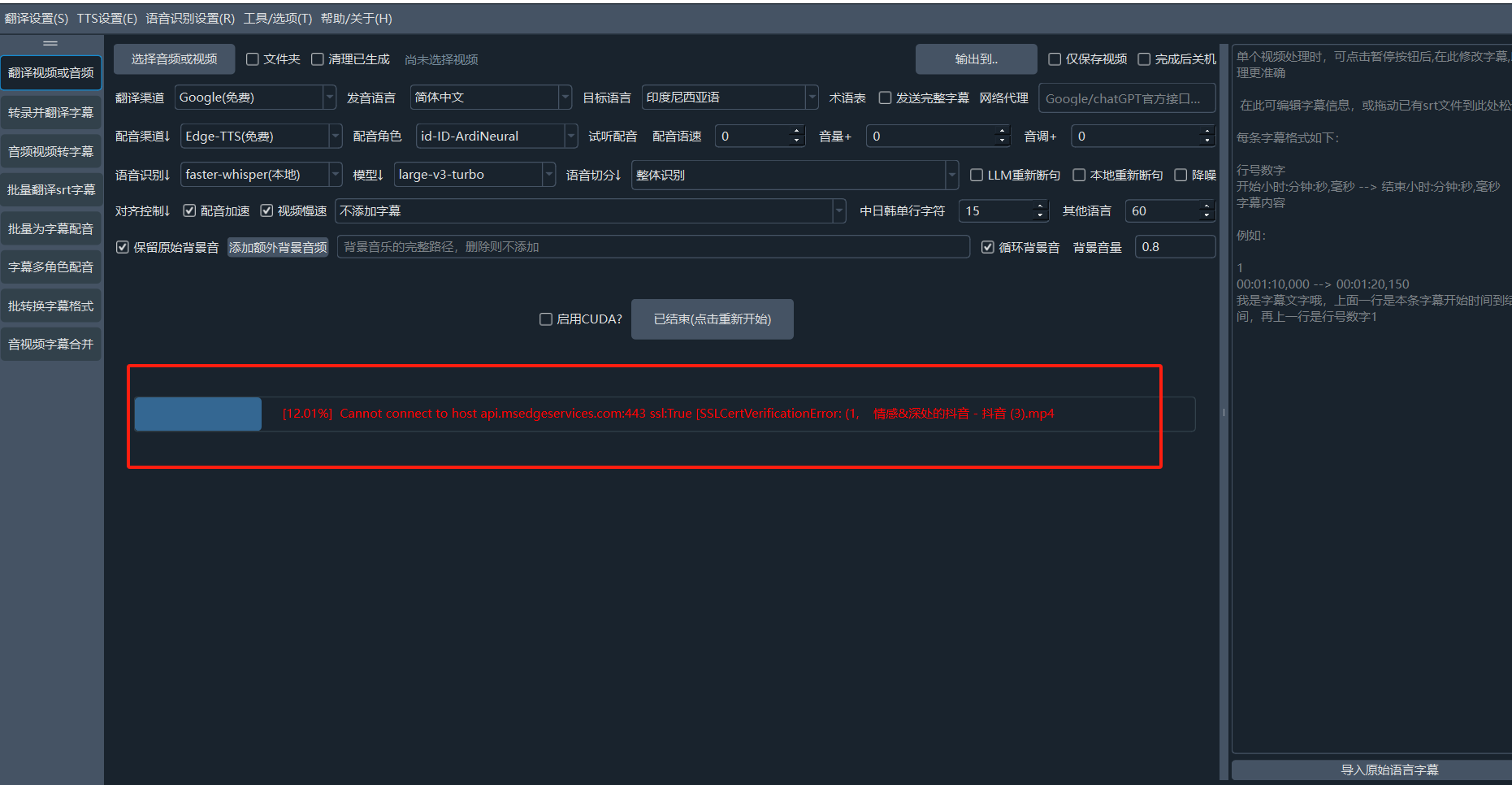Uncheck the 保留原始背景音 option

(123, 247)
